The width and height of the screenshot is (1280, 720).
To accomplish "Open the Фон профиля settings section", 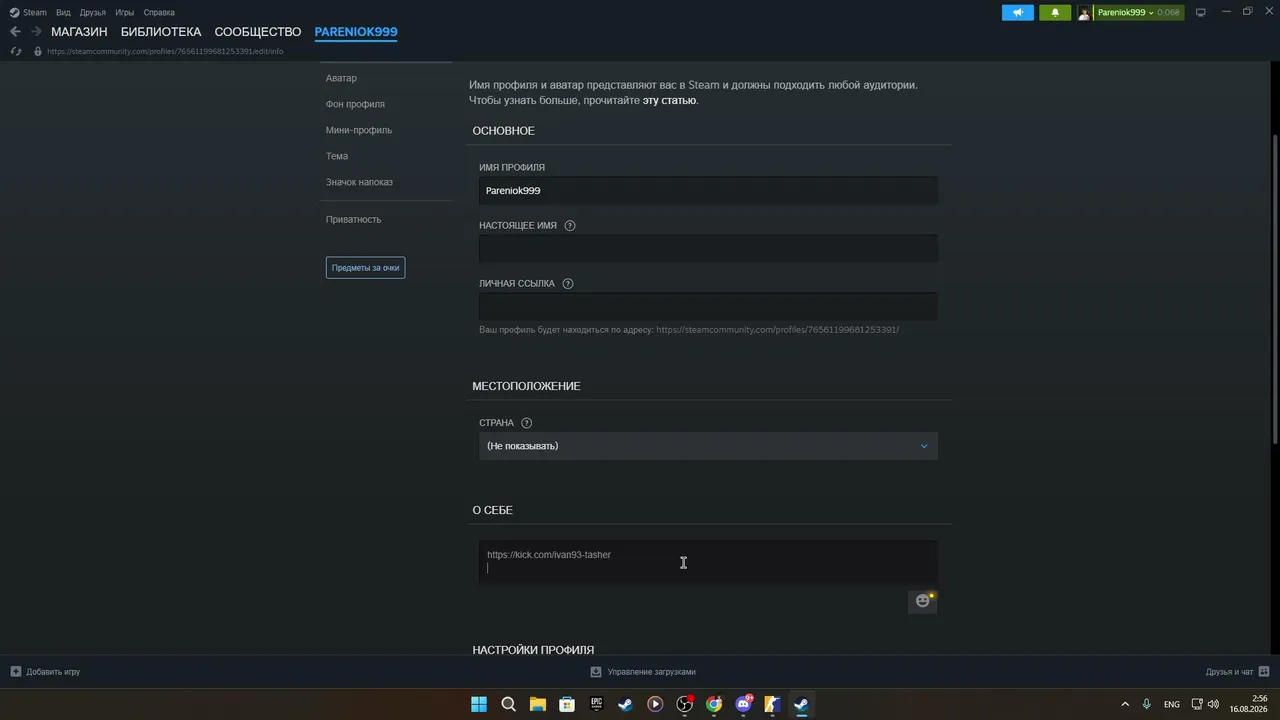I will click(x=355, y=104).
